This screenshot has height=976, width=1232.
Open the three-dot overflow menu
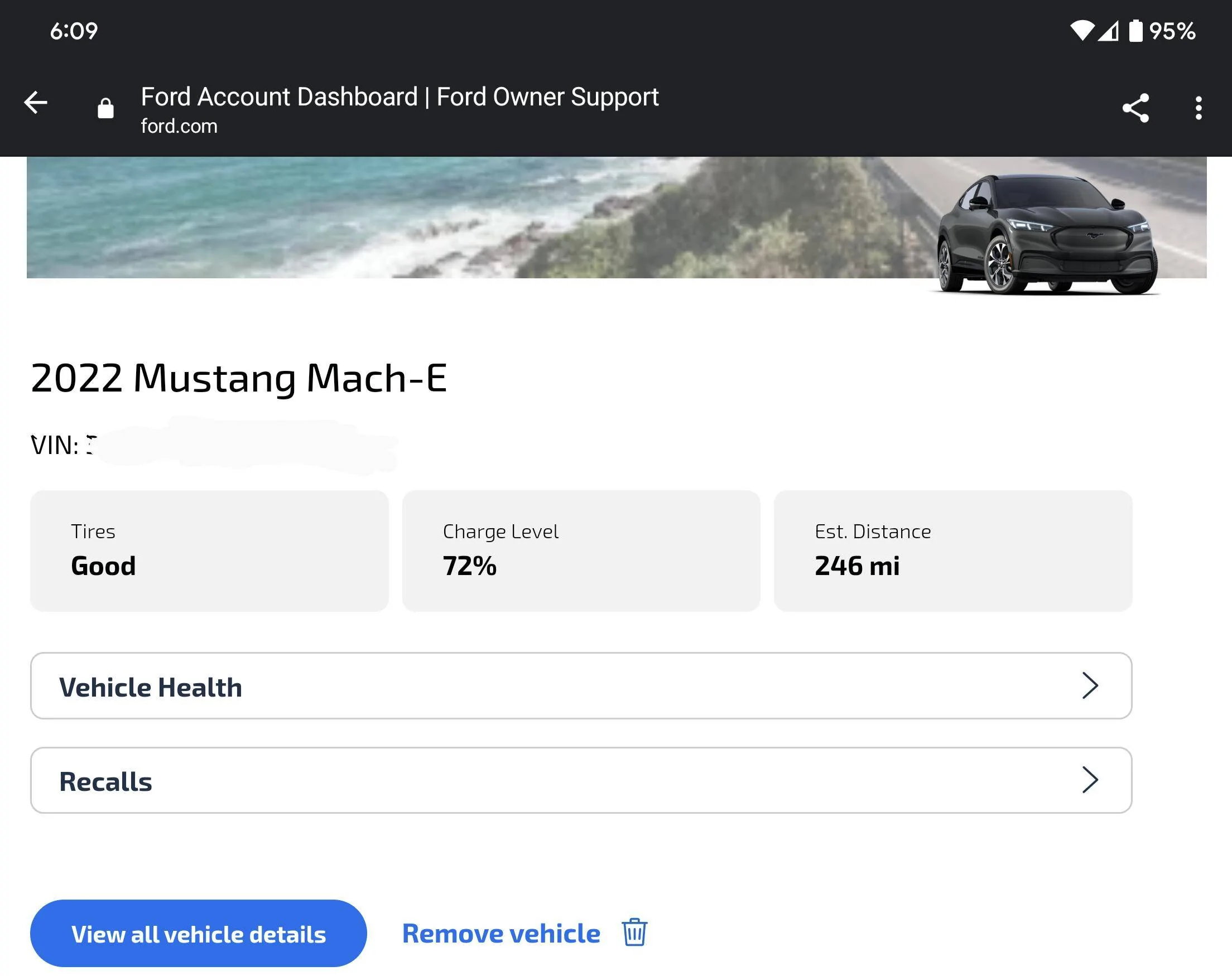point(1199,108)
